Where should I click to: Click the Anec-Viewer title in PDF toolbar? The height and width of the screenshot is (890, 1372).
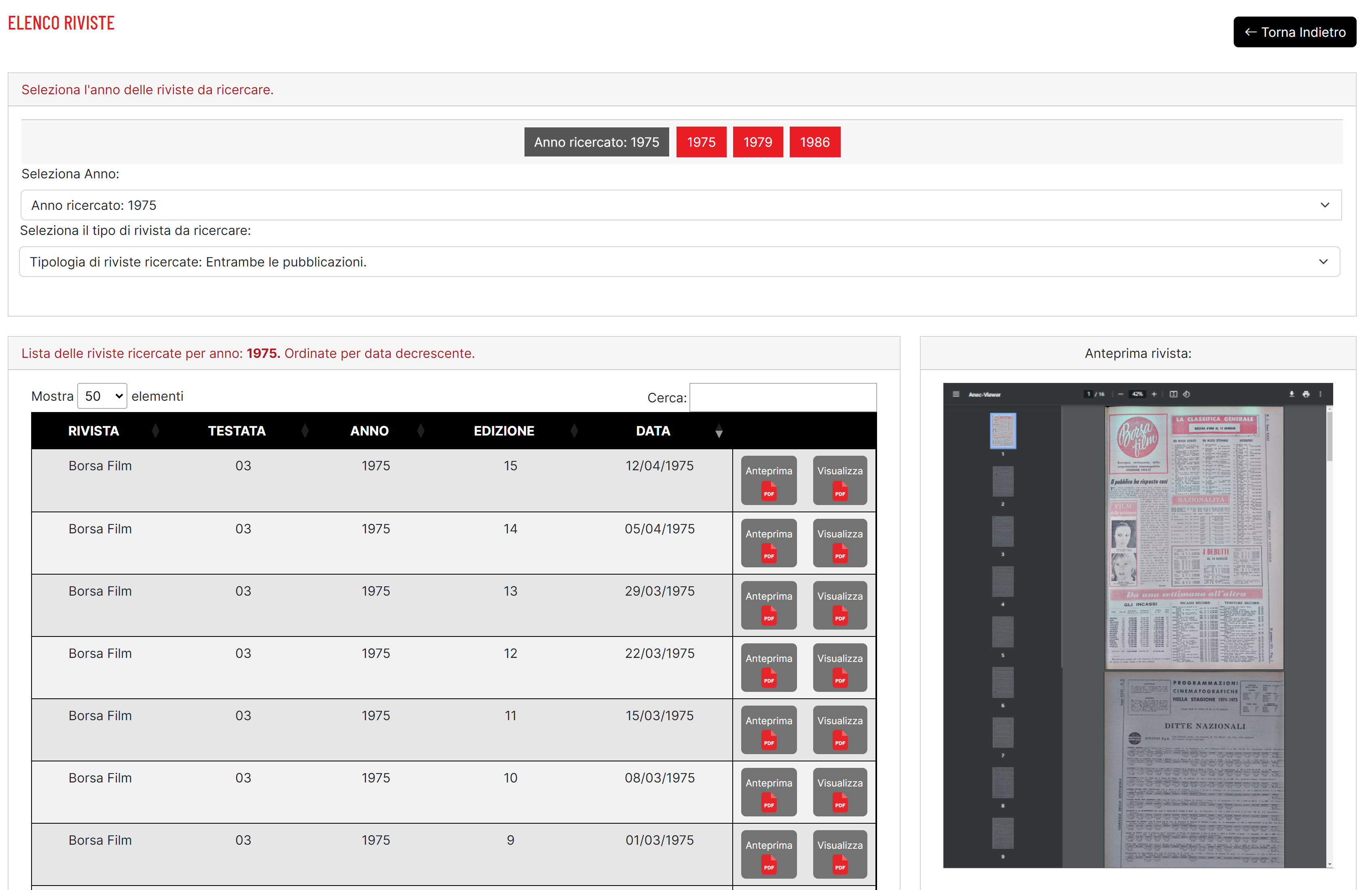(985, 395)
